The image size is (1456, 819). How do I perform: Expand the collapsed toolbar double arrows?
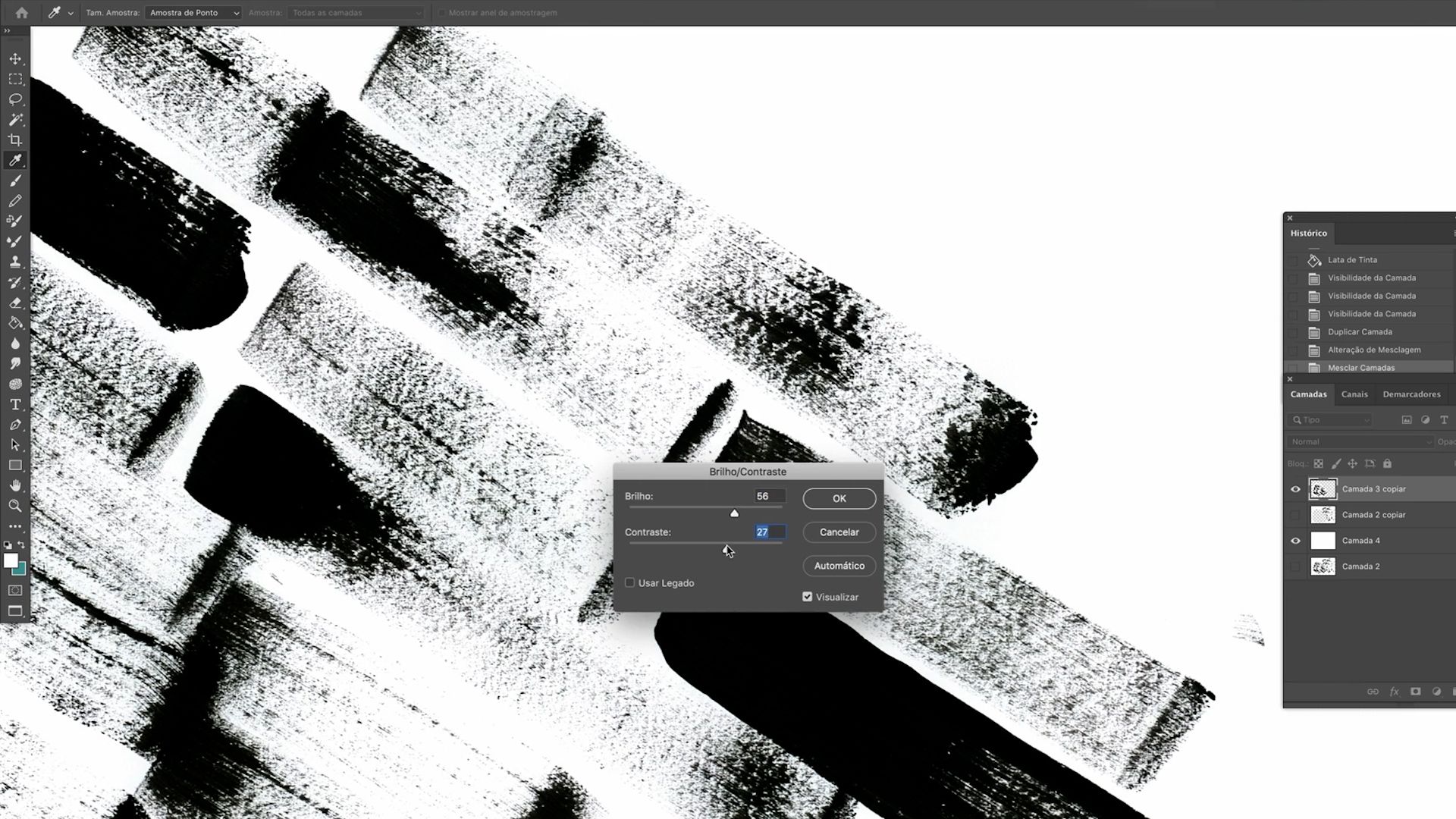point(7,31)
